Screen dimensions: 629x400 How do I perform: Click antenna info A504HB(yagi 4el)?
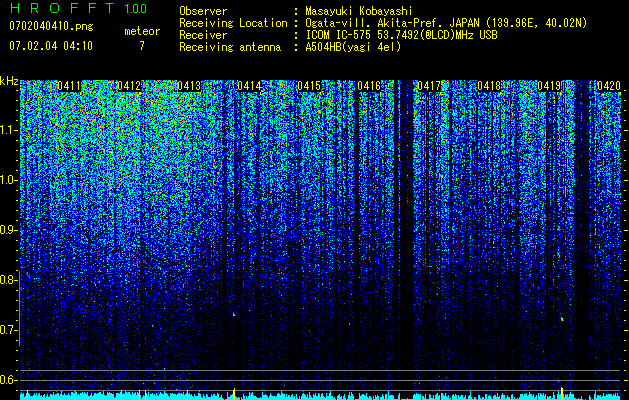[x=353, y=47]
